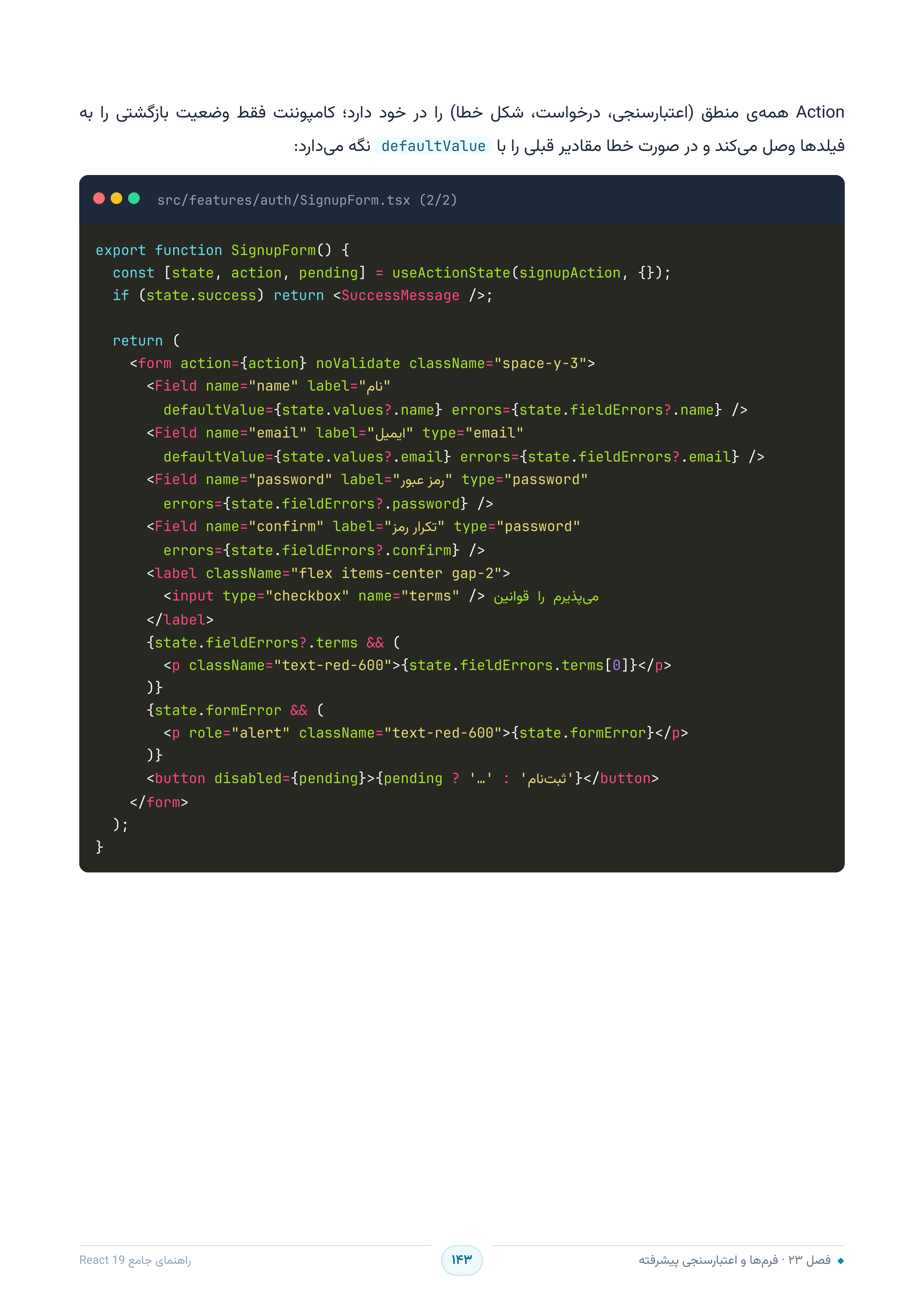Click the button disabled={pending} line
924x1307 pixels.
403,779
